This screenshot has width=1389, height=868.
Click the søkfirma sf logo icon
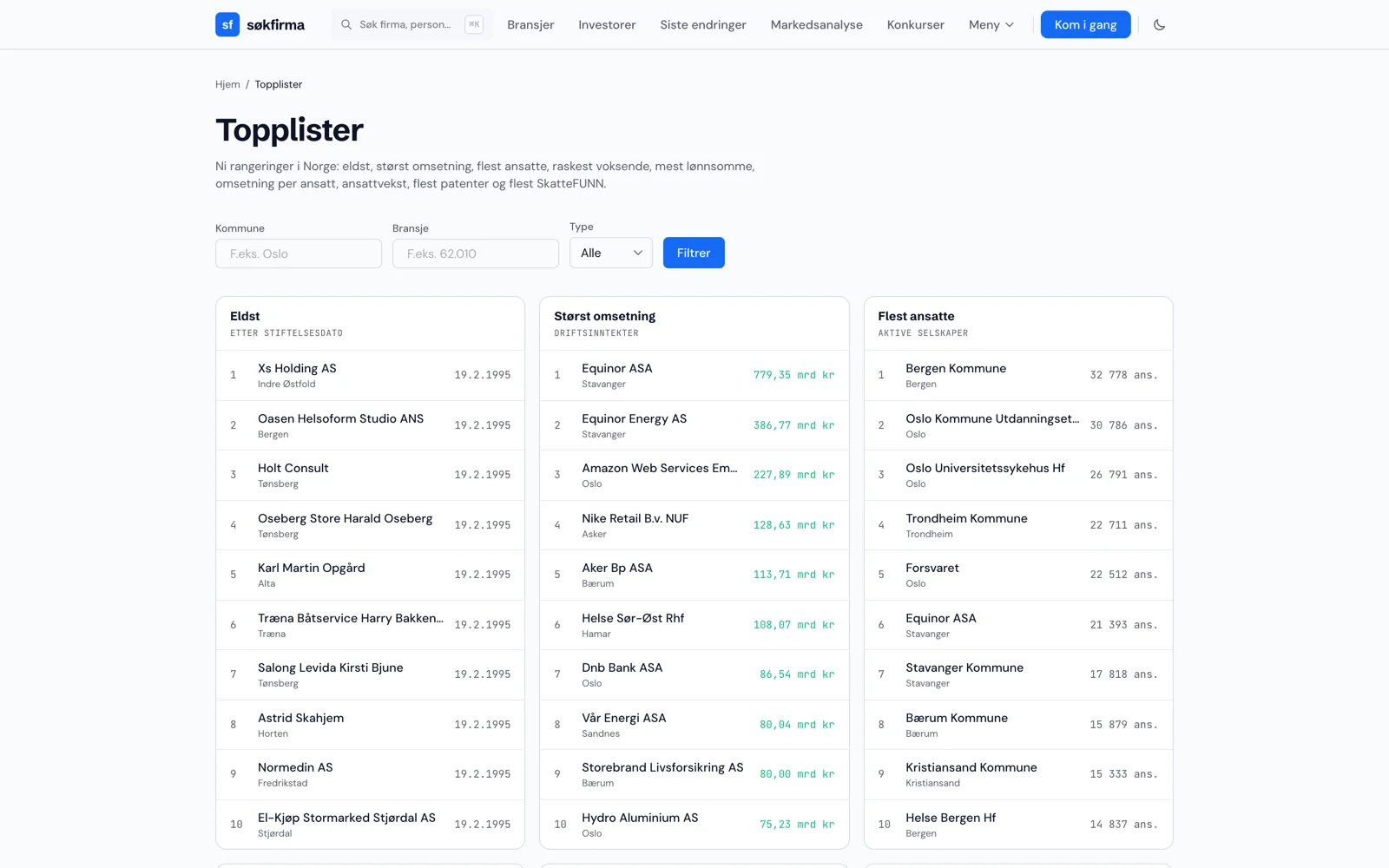(227, 24)
